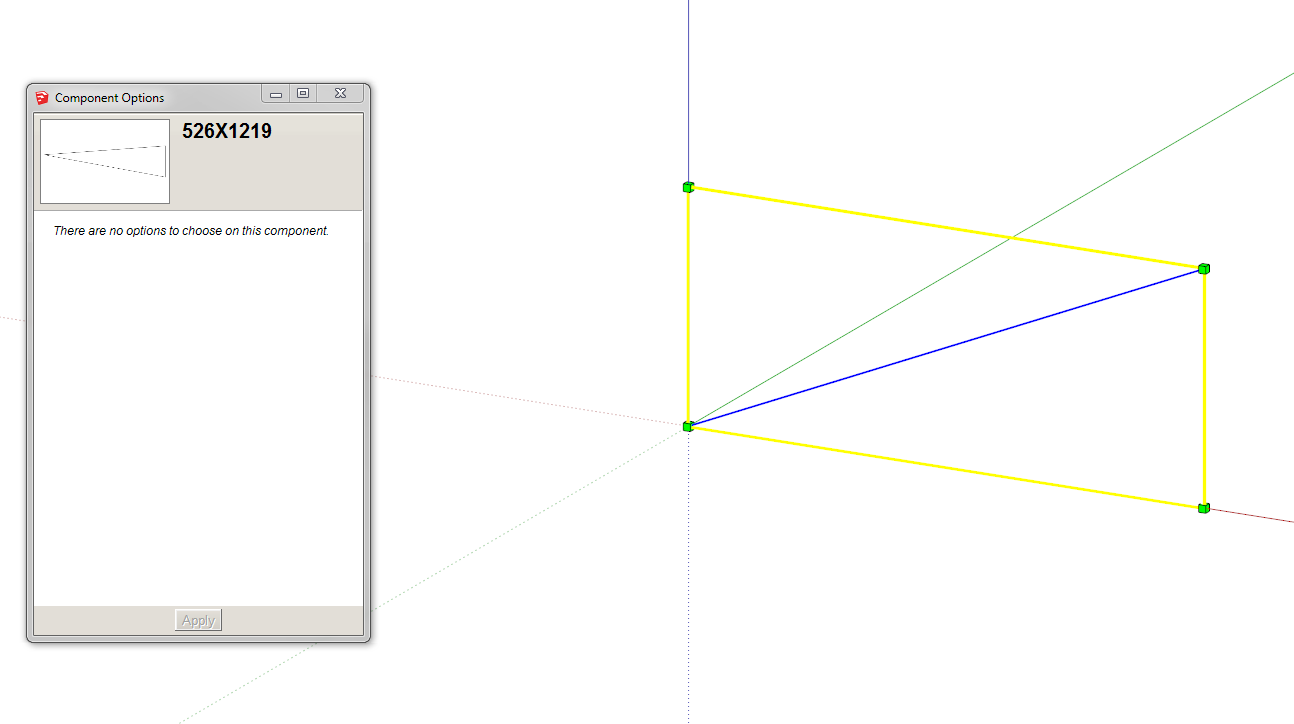Select the green grip at the blue diagonal's far end
This screenshot has width=1294, height=724.
coord(1204,268)
